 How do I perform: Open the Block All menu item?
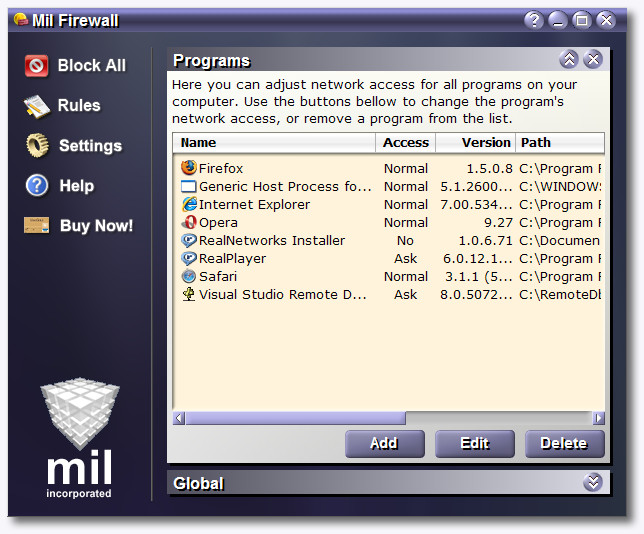92,65
